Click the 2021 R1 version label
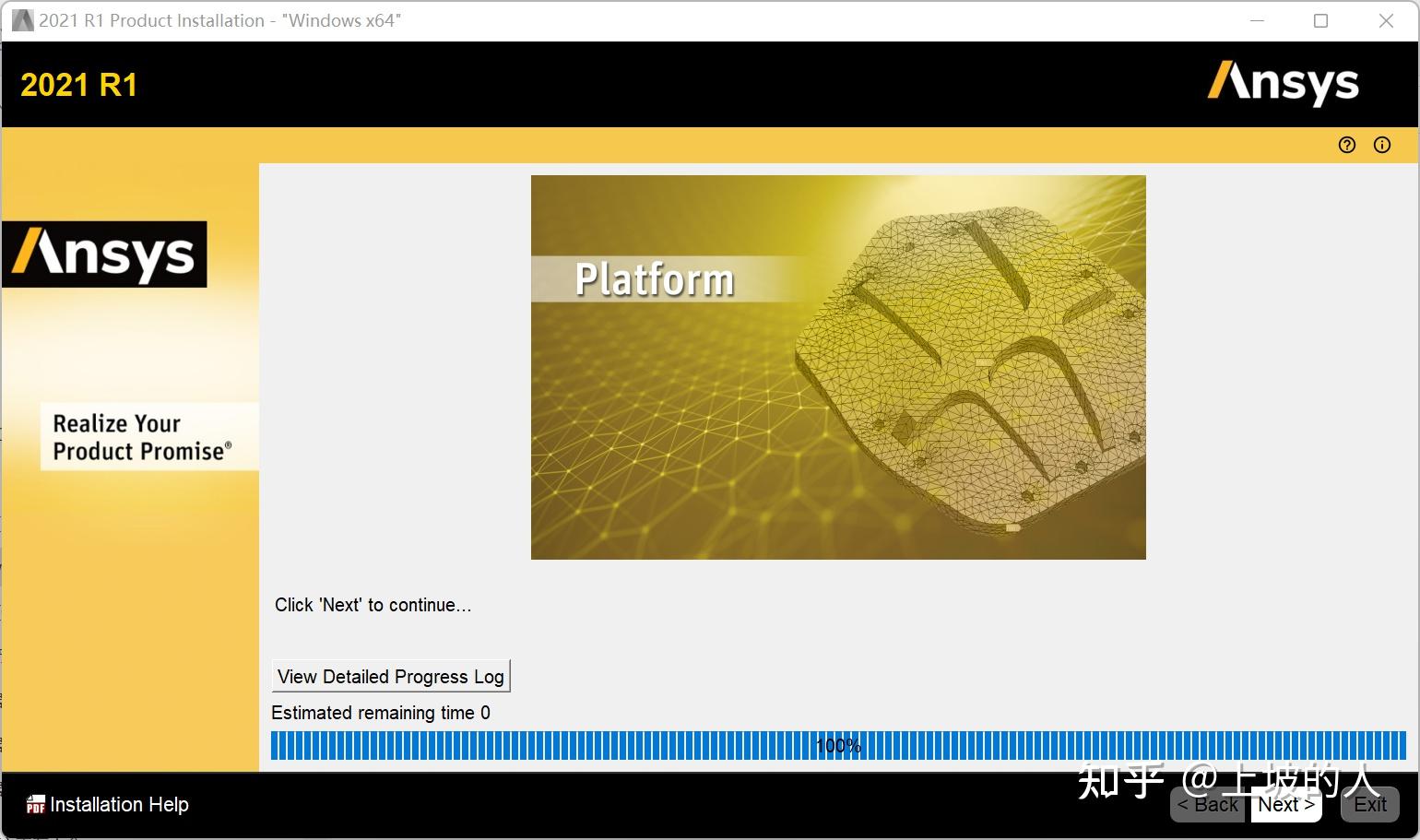The image size is (1420, 840). 79,84
